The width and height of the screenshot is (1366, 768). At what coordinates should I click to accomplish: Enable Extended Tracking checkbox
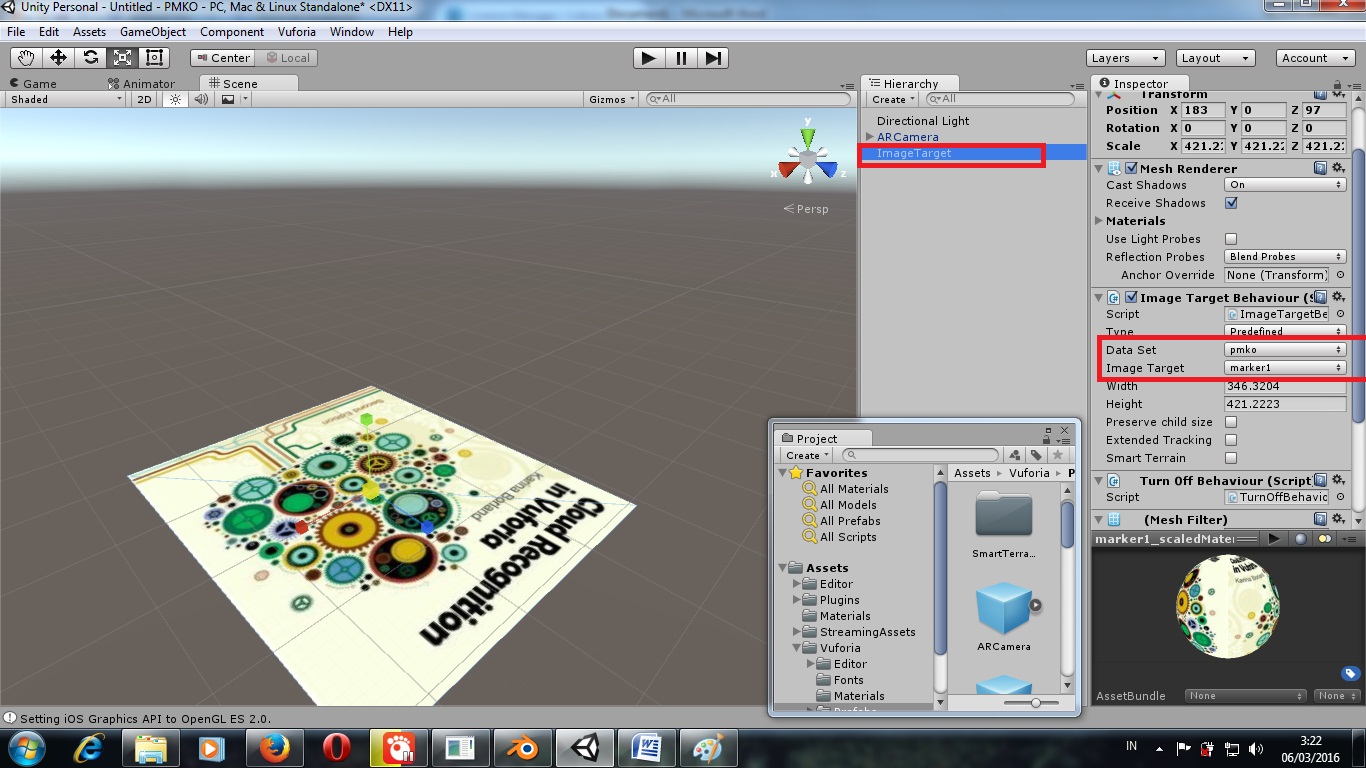[1231, 440]
